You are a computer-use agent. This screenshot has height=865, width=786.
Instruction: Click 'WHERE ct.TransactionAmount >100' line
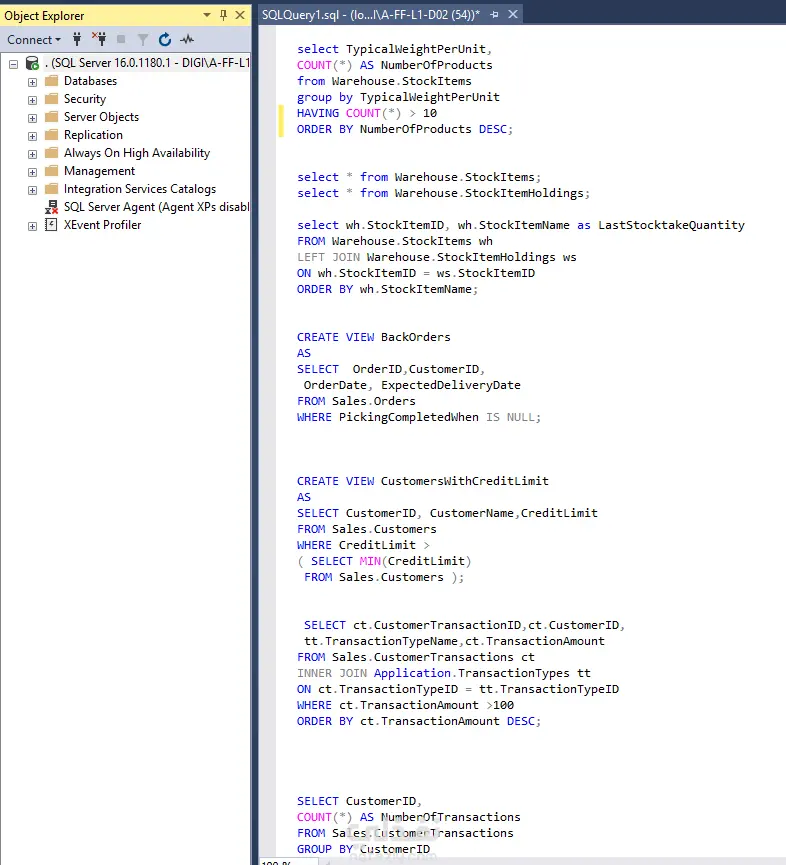405,705
